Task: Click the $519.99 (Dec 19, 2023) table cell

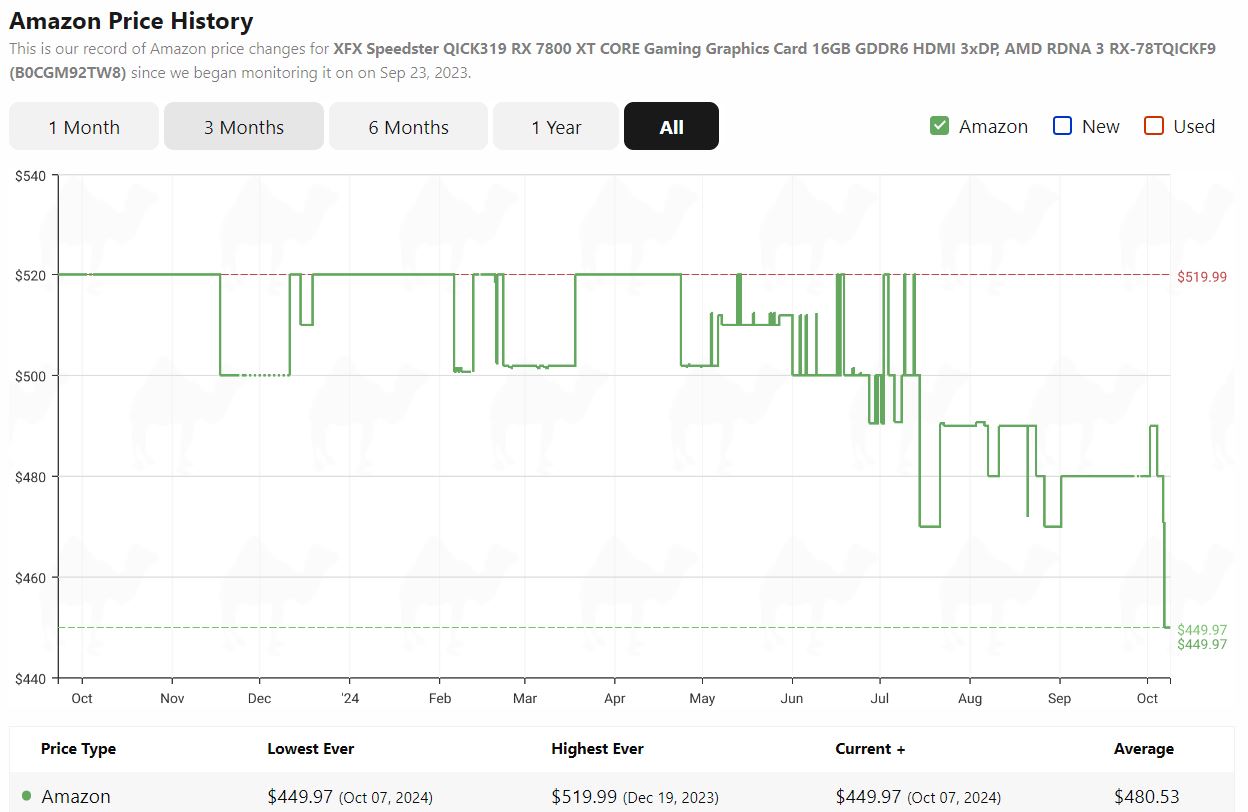Action: tap(635, 797)
